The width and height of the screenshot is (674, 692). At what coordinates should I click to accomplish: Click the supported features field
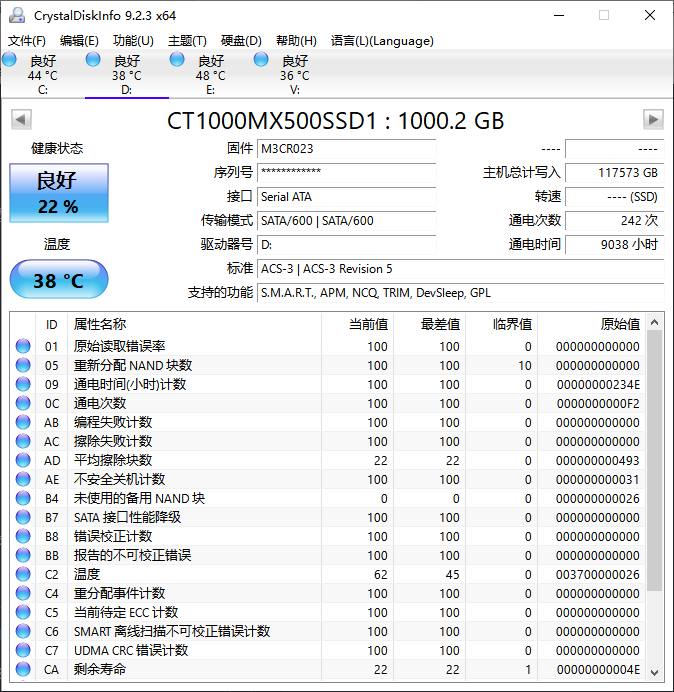coord(461,293)
